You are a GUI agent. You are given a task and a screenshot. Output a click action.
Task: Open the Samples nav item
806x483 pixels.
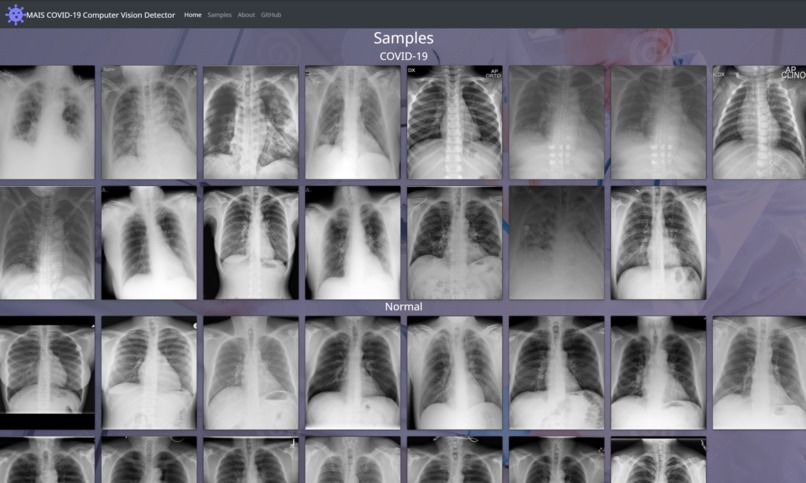(x=219, y=15)
